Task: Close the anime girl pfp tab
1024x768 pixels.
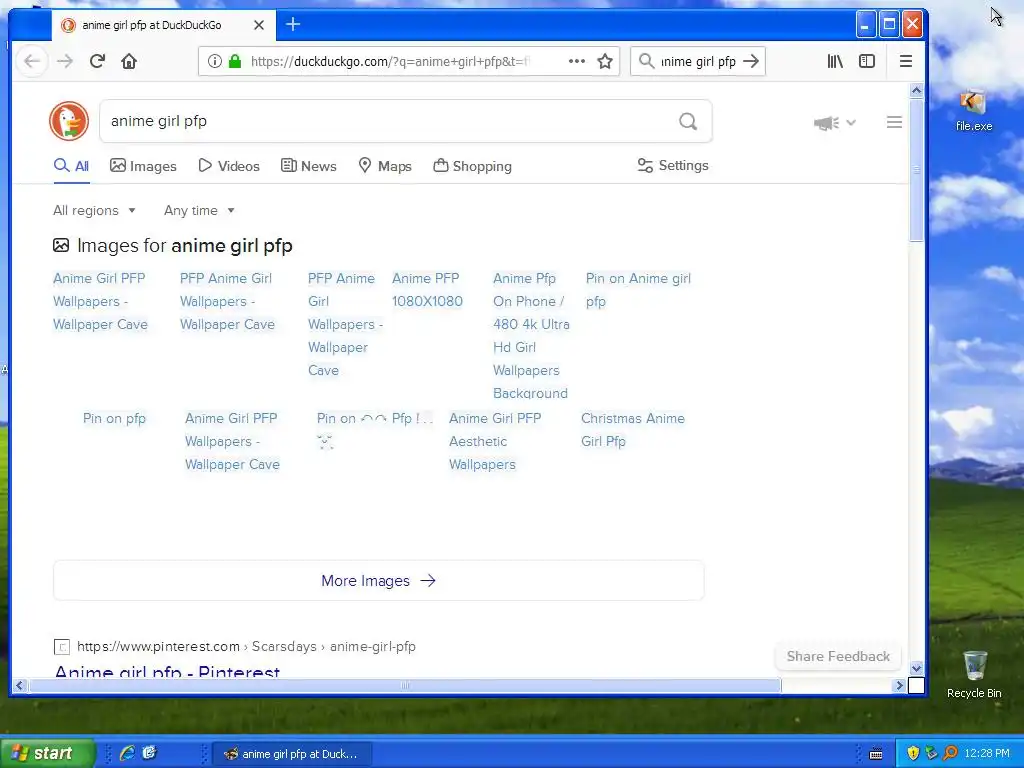Action: 259,25
